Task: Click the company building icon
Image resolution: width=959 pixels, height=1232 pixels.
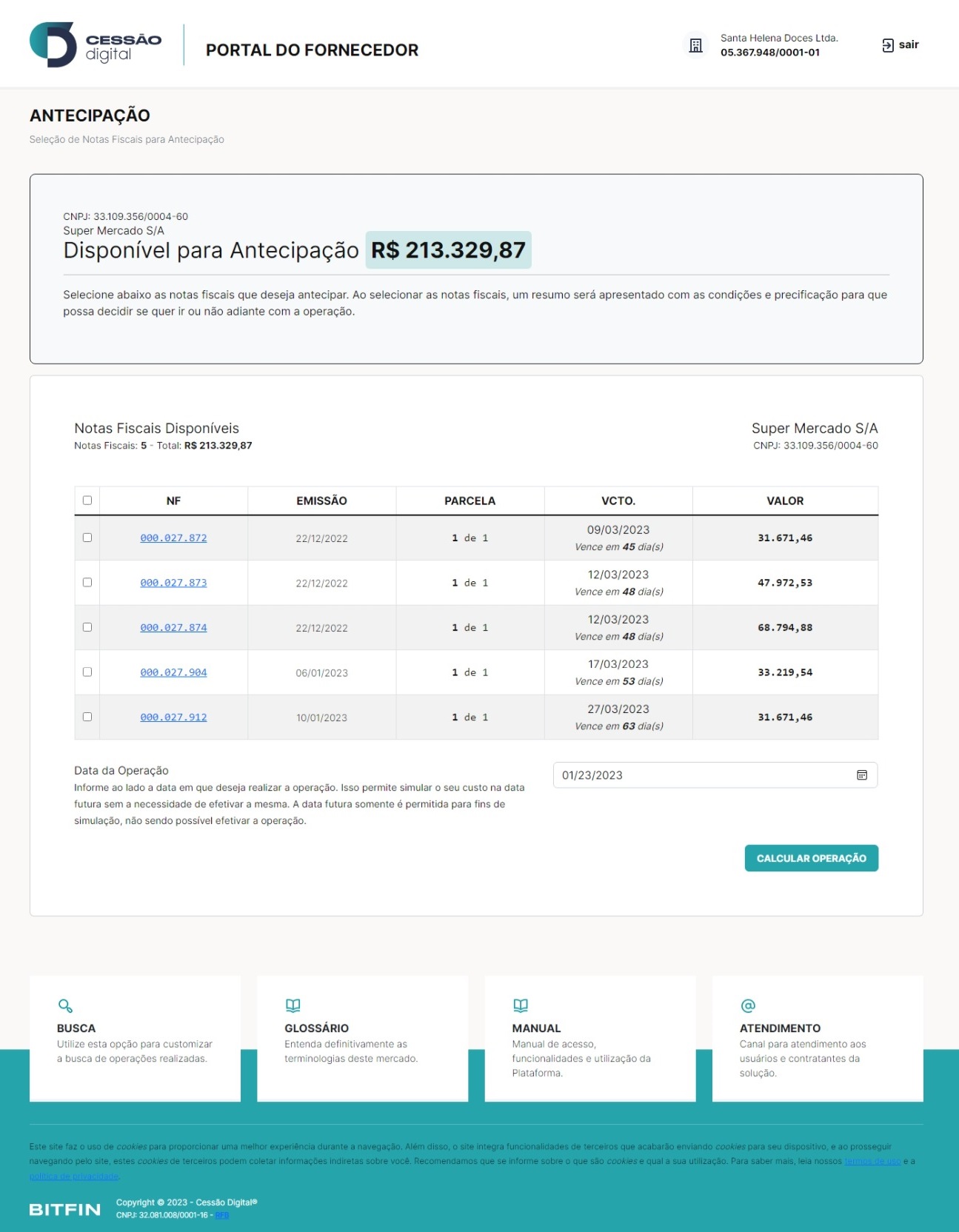Action: (x=695, y=46)
